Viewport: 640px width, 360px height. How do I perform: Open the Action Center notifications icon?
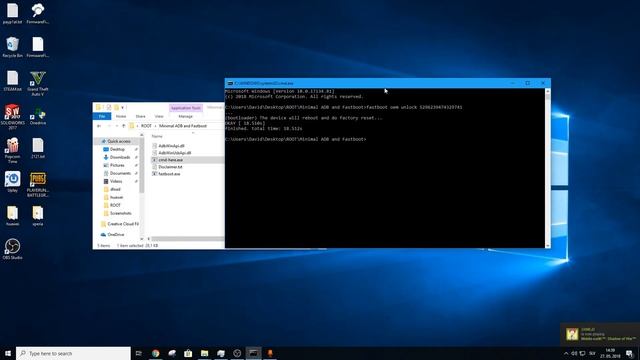tap(629, 353)
